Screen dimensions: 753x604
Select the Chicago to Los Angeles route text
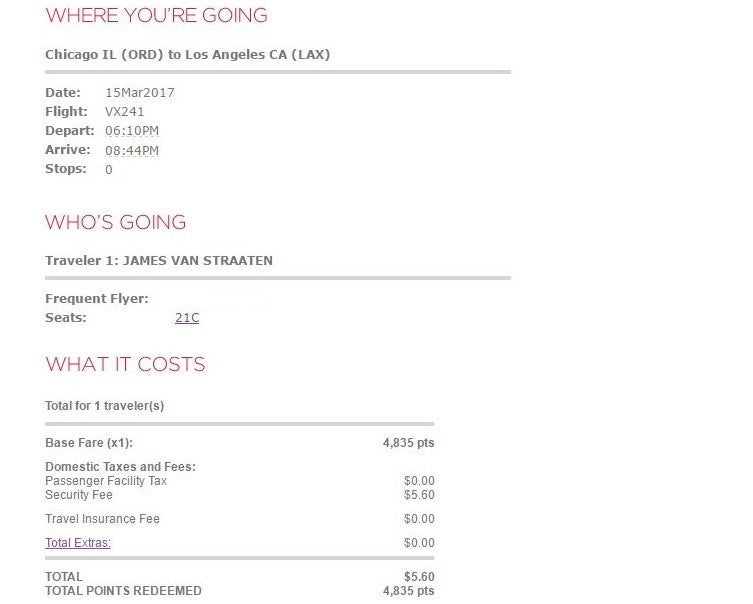(x=187, y=55)
